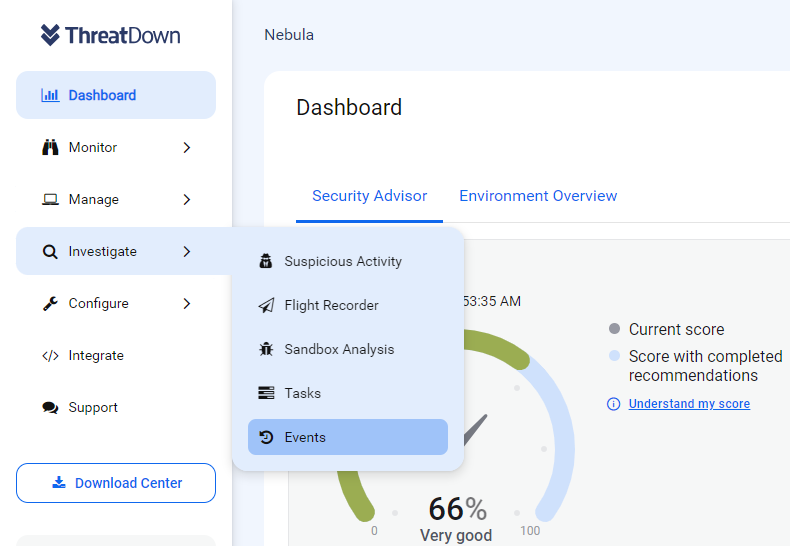Click the ThreatDown logo
790x546 pixels.
(x=110, y=35)
